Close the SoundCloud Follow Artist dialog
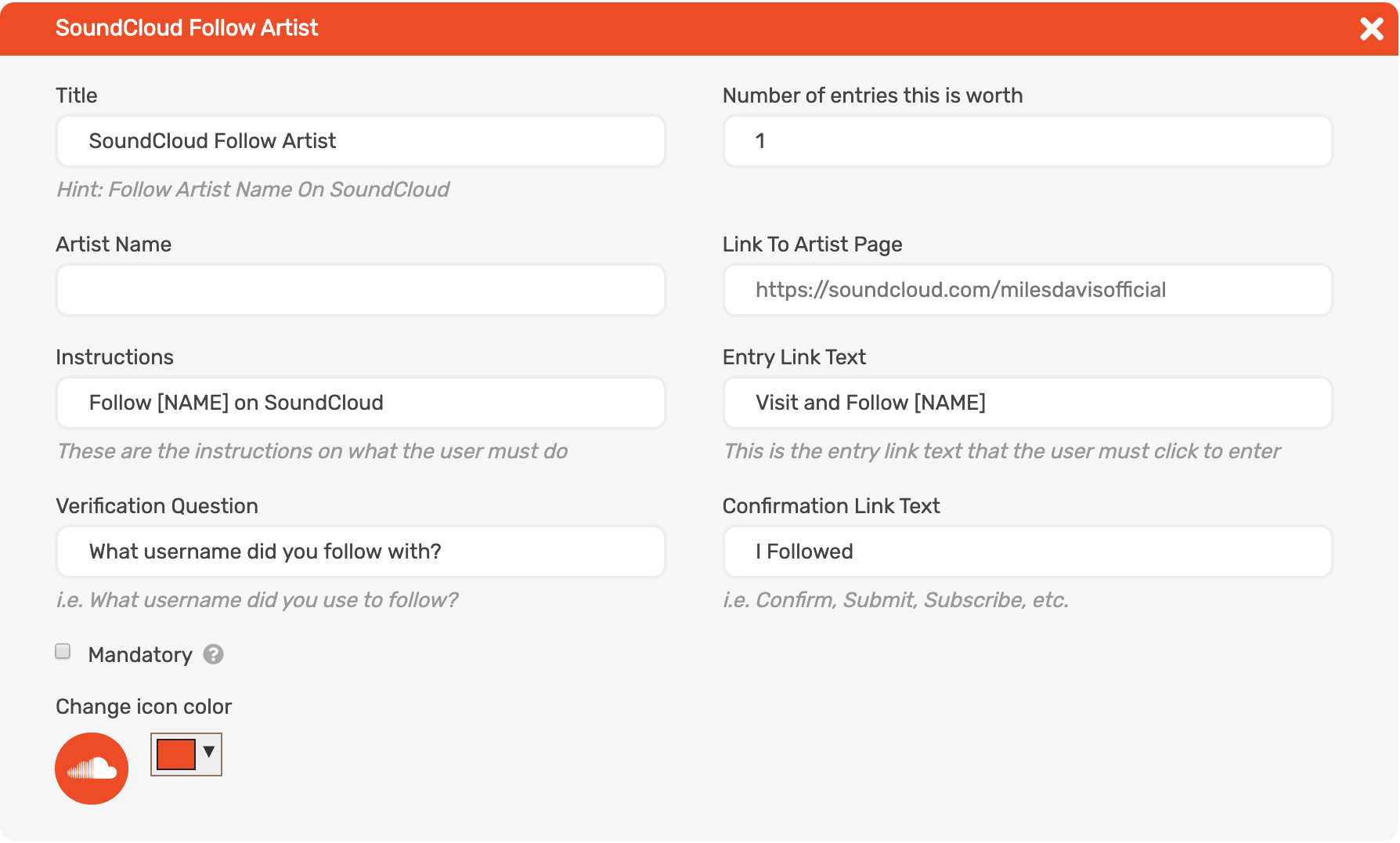The image size is (1400, 843). 1372,28
